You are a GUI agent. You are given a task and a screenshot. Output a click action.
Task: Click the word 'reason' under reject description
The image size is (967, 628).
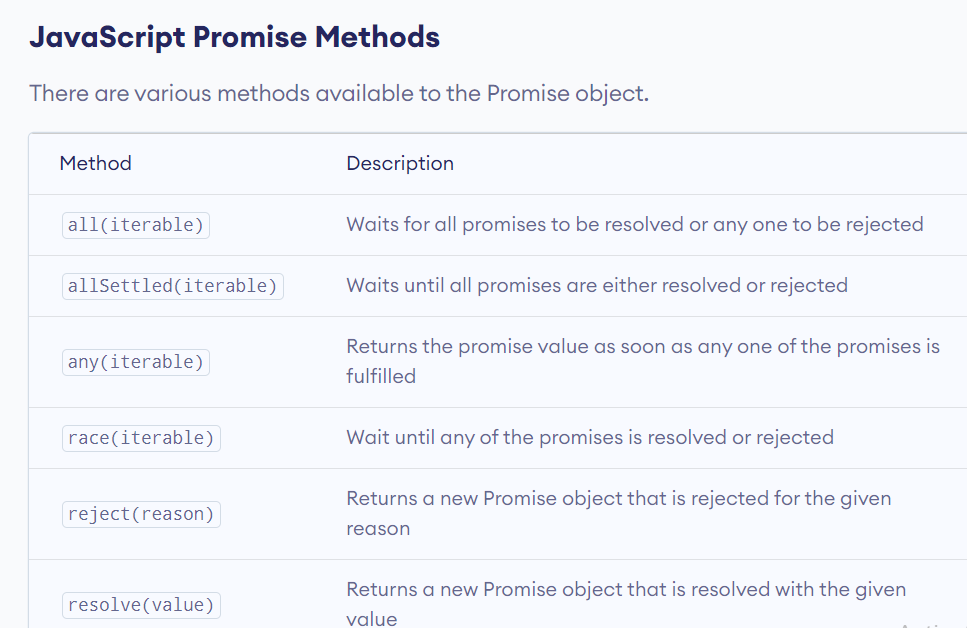tap(378, 529)
